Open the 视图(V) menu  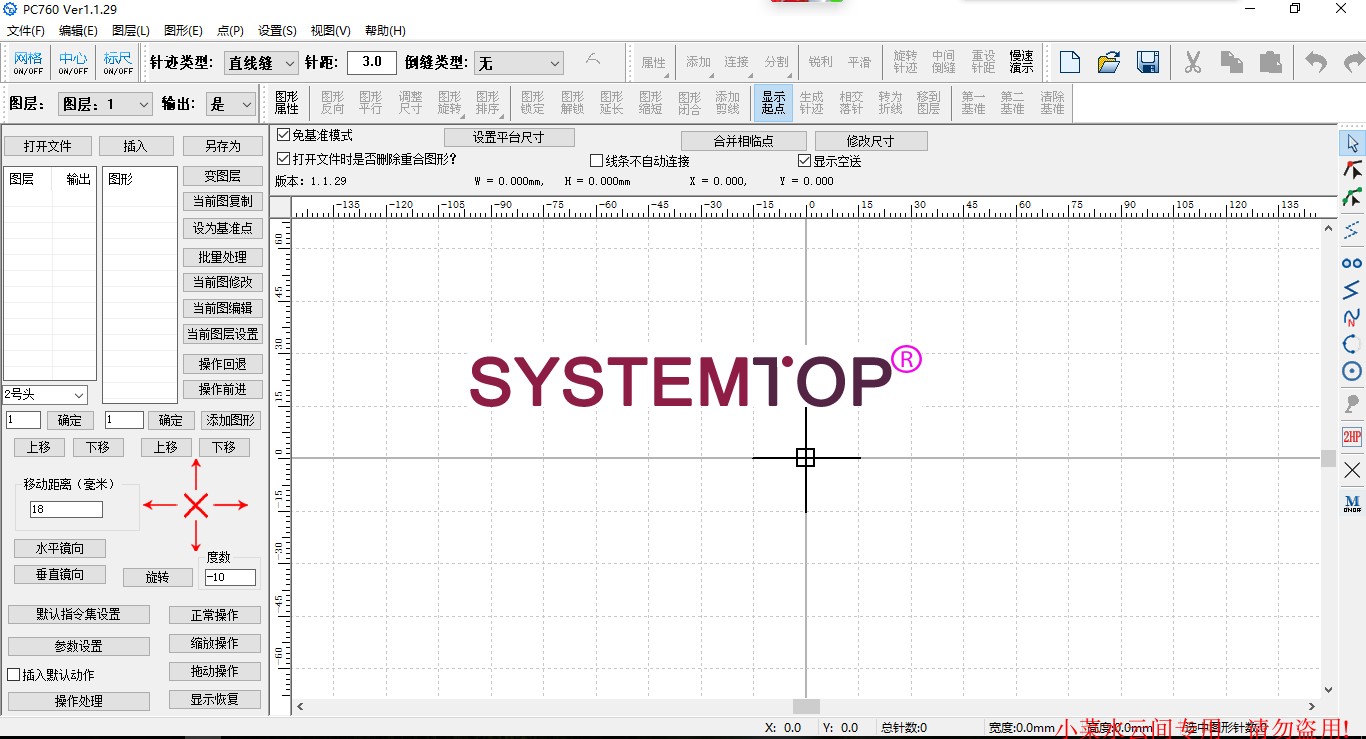point(330,30)
